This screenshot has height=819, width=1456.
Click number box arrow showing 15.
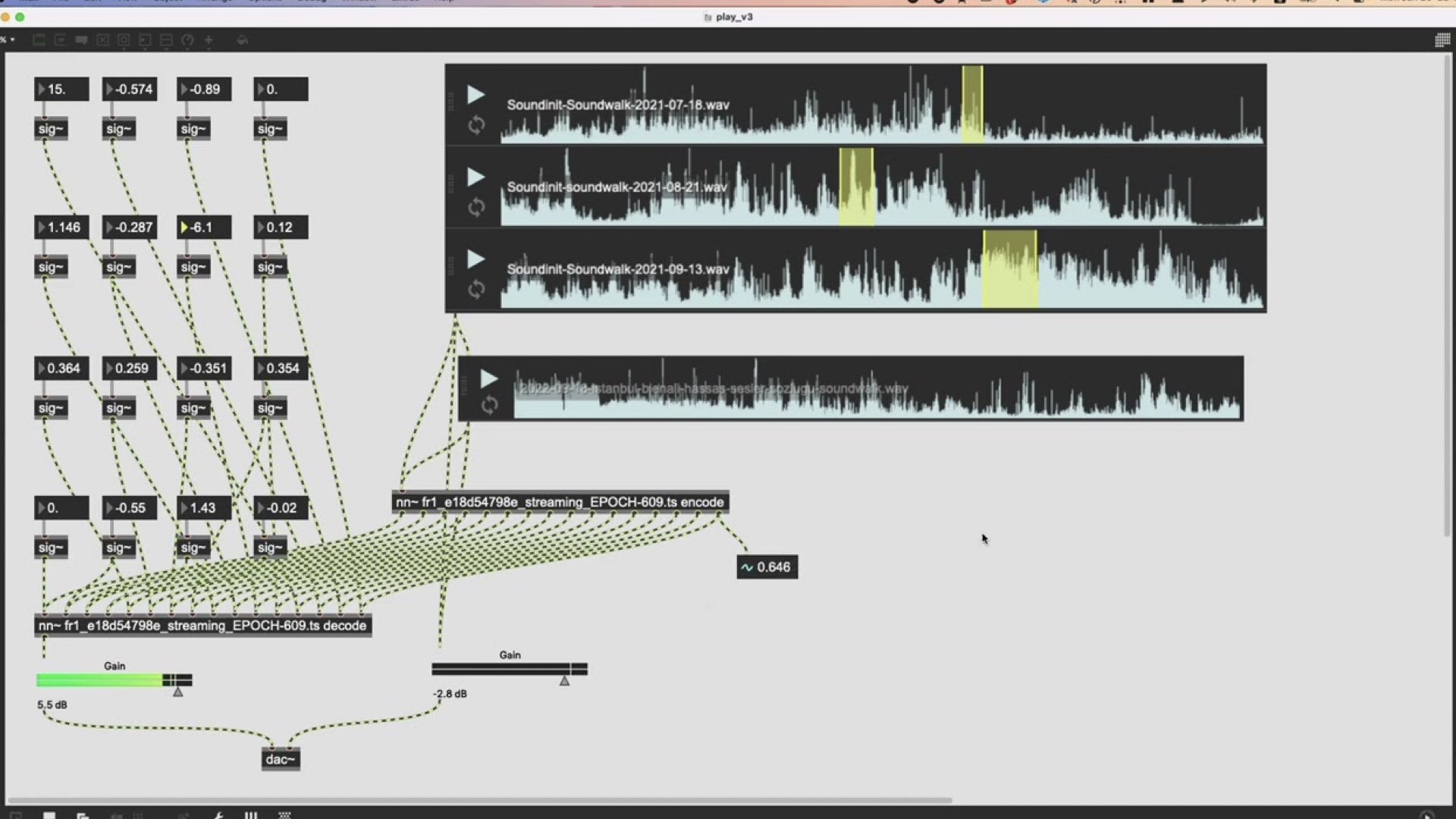pos(42,89)
